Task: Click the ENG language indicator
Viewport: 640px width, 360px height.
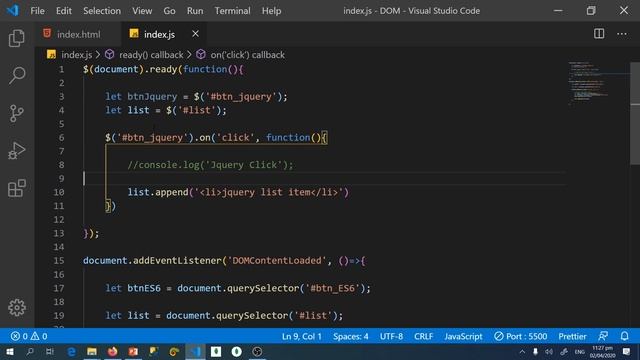Action: tap(580, 352)
